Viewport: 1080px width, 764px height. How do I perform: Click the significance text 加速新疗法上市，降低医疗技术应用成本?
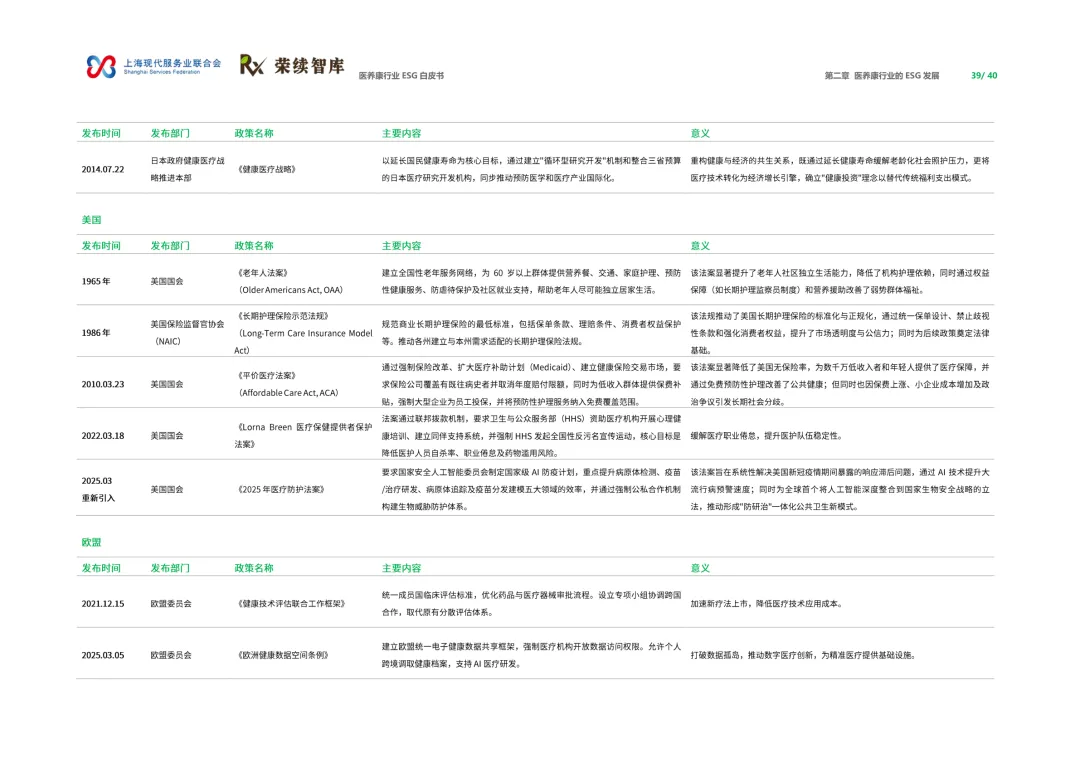click(767, 604)
